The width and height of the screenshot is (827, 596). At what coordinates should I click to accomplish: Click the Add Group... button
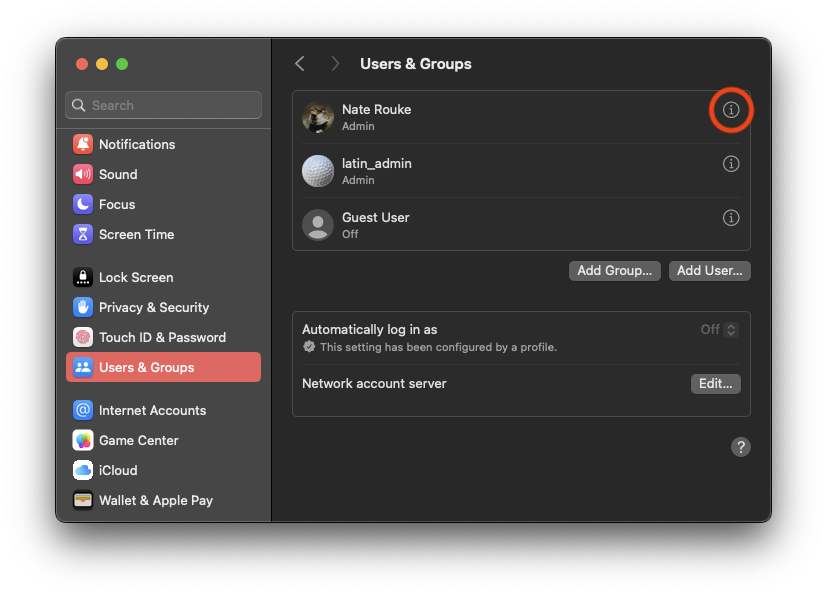tap(614, 271)
